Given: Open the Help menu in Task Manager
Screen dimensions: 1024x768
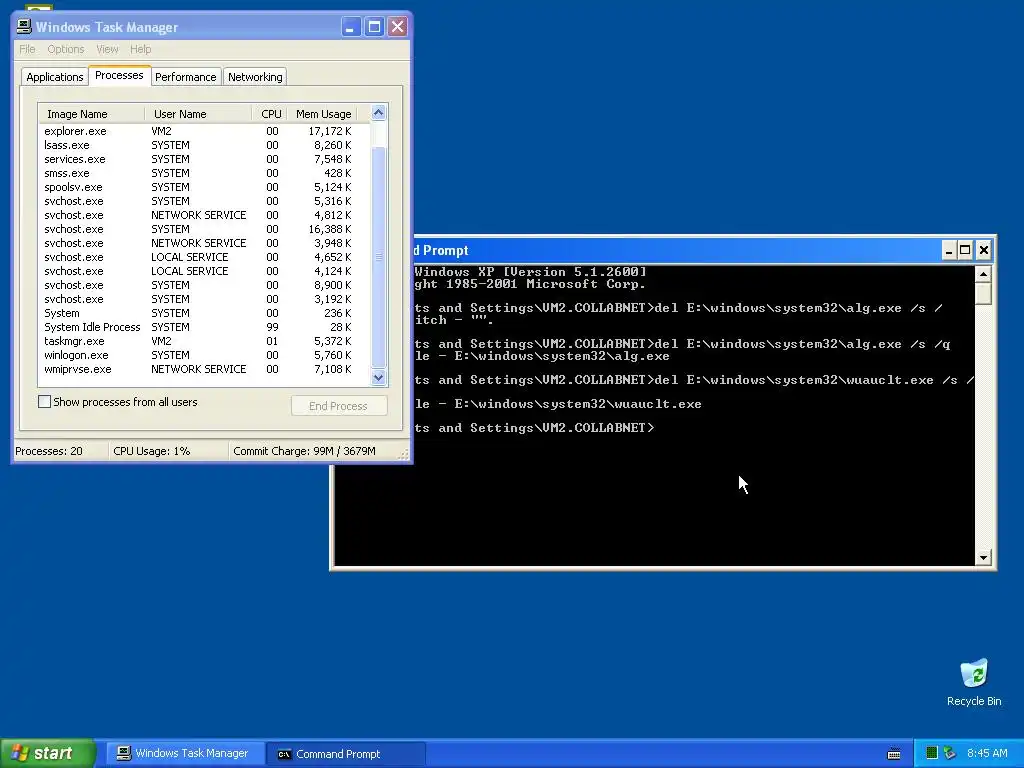Looking at the screenshot, I should coord(140,49).
